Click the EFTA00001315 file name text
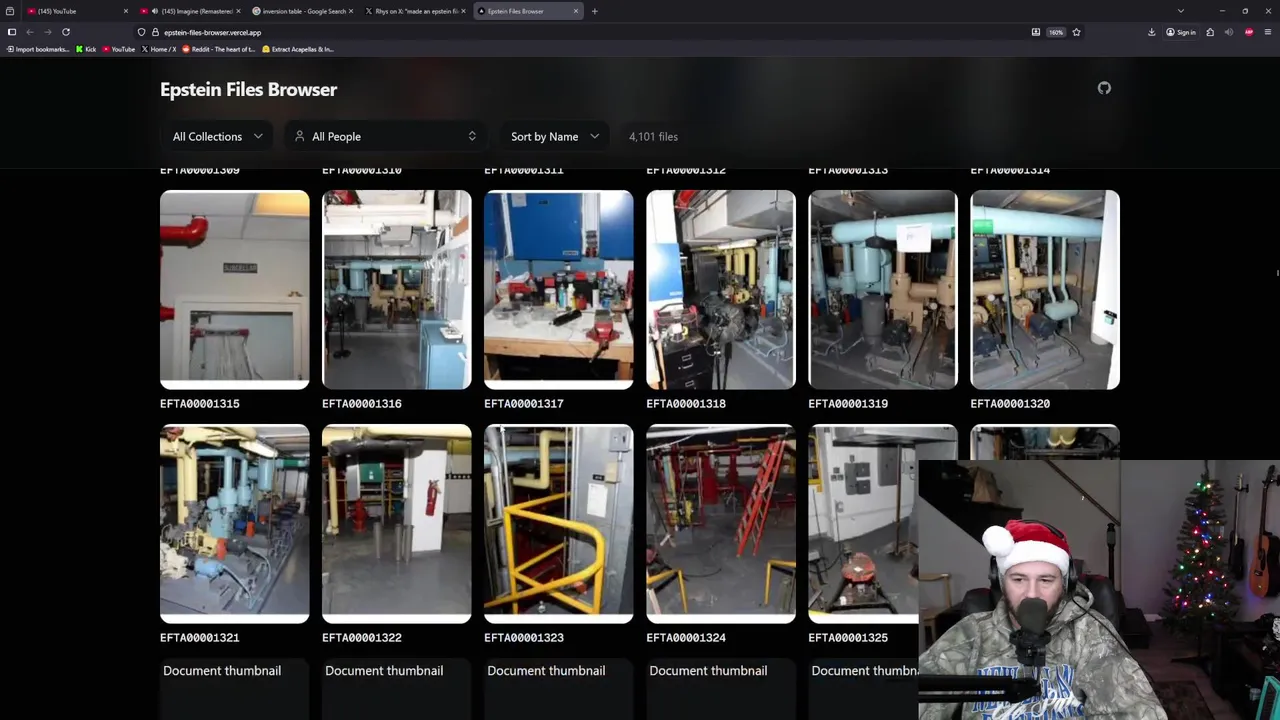Viewport: 1280px width, 720px height. [200, 403]
